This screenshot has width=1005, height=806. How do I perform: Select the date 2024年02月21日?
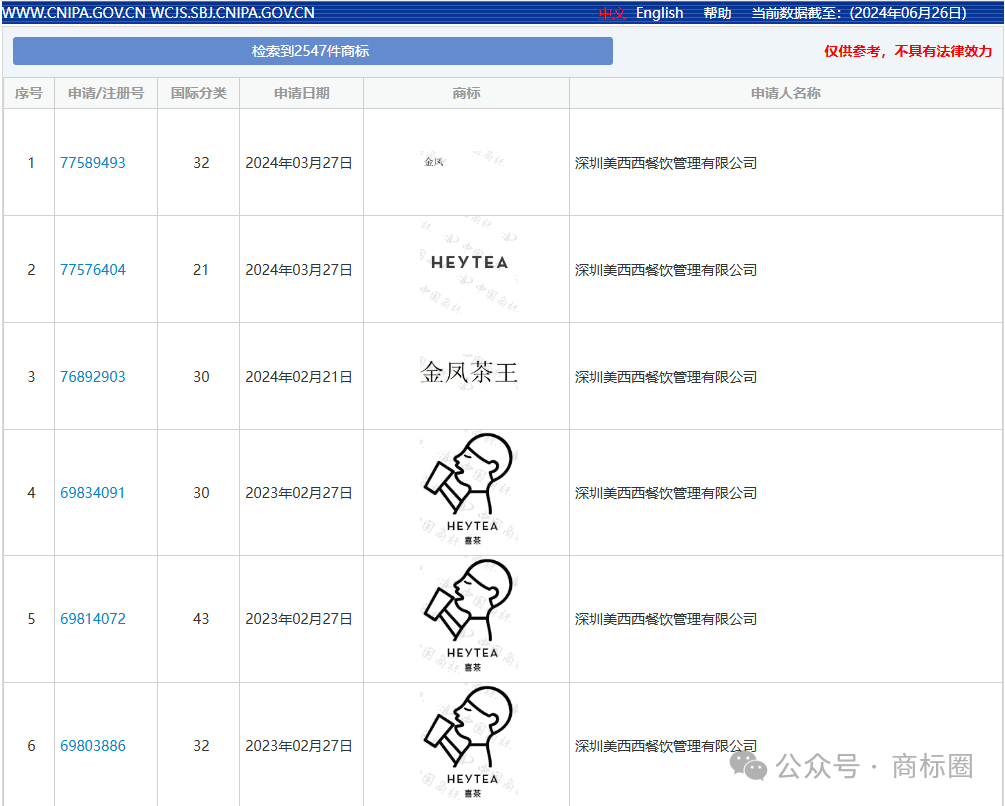click(x=299, y=377)
